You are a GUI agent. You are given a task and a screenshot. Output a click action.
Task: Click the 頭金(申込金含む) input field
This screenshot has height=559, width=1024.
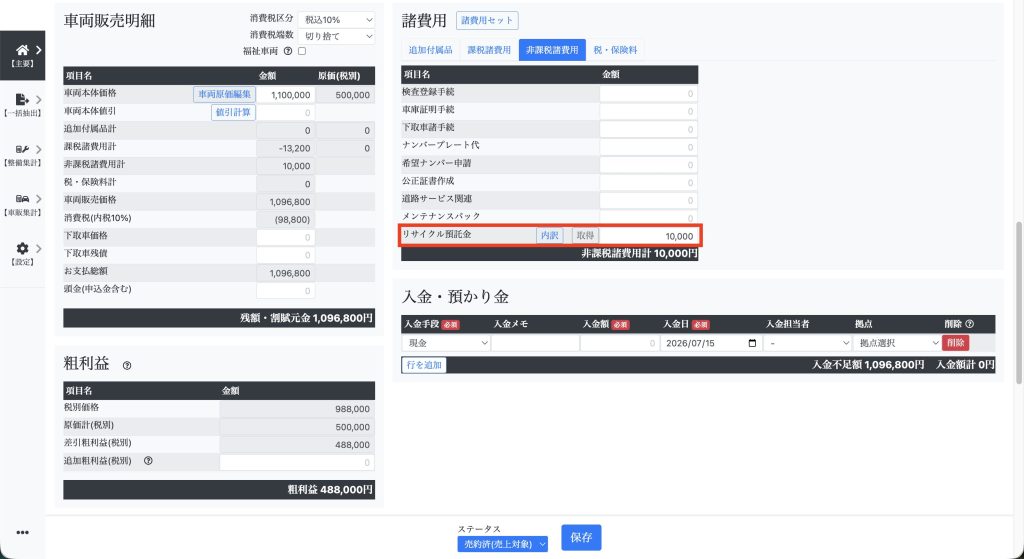pos(285,291)
